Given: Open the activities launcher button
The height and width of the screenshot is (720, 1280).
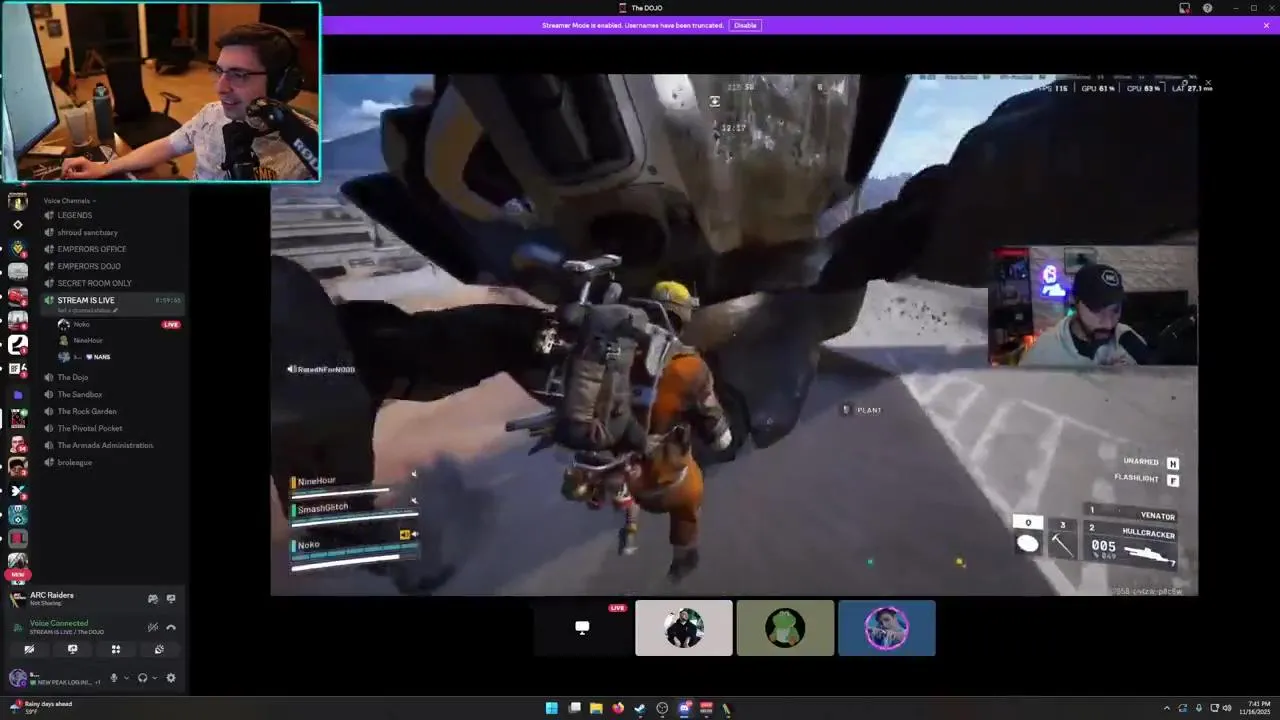Looking at the screenshot, I should [116, 649].
